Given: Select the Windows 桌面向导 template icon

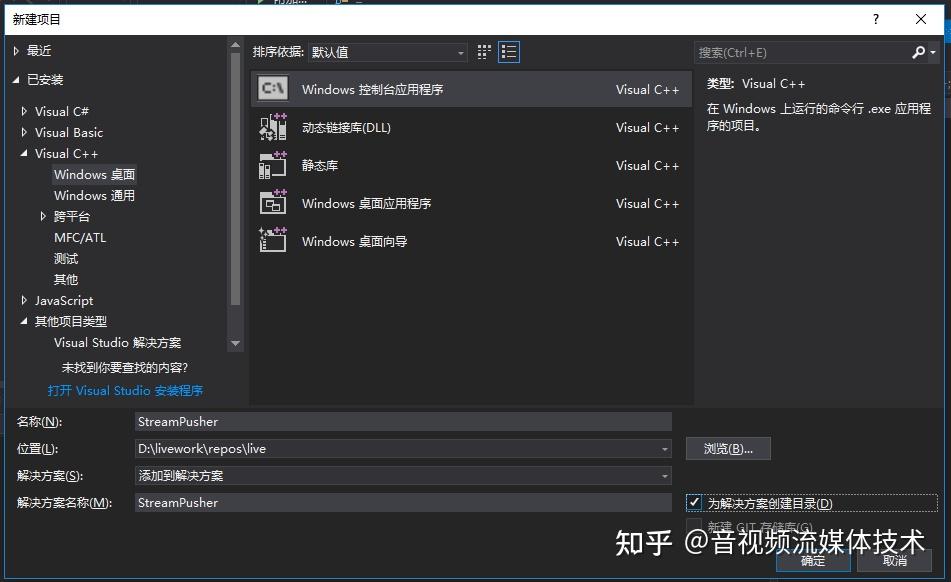Looking at the screenshot, I should coord(271,241).
